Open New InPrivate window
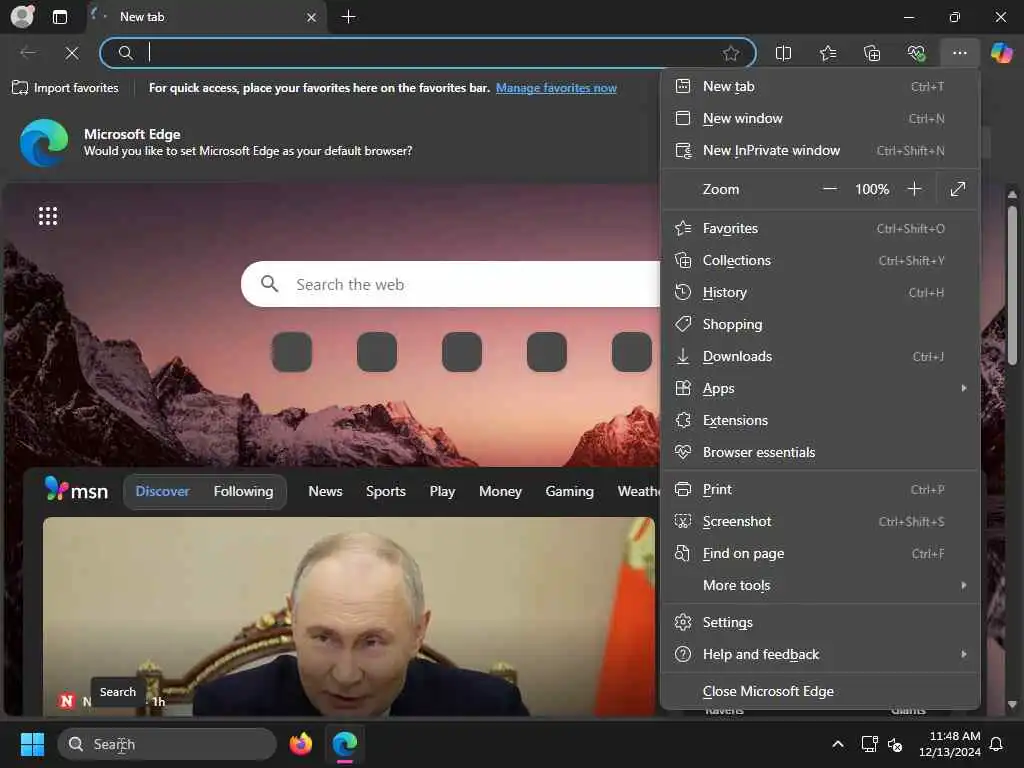Viewport: 1024px width, 768px height. (820, 150)
